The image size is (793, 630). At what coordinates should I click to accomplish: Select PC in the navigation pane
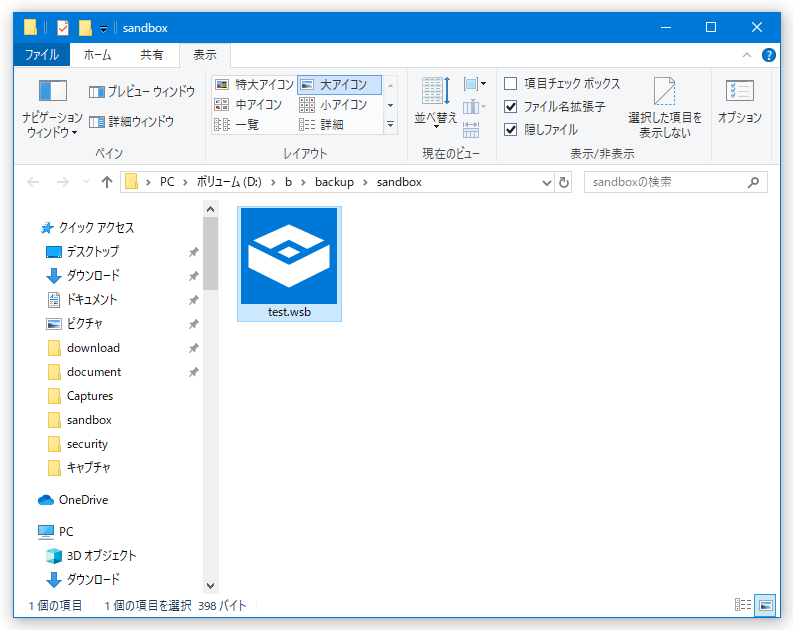[56, 532]
